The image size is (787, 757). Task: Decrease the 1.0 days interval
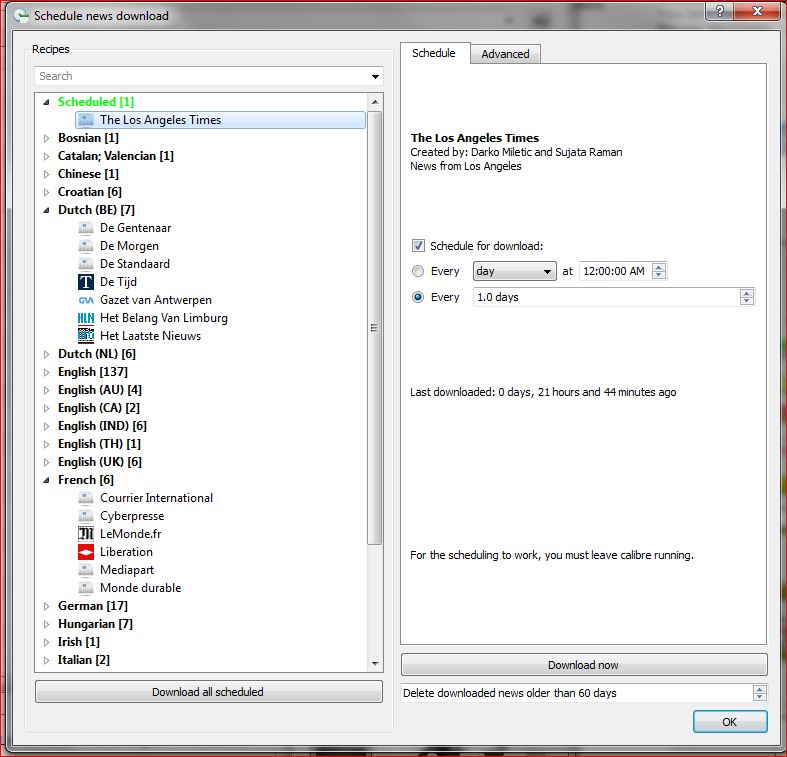point(746,301)
